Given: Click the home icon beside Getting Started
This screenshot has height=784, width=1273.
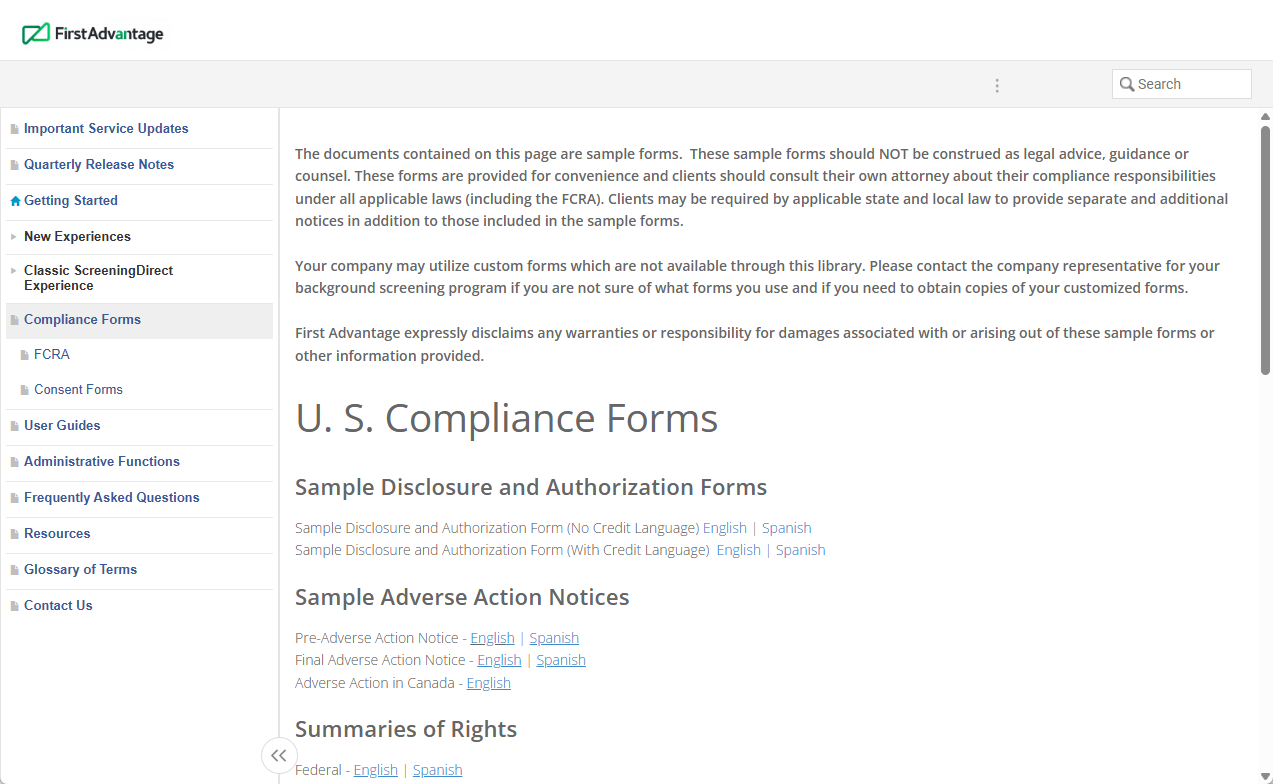Looking at the screenshot, I should point(14,201).
